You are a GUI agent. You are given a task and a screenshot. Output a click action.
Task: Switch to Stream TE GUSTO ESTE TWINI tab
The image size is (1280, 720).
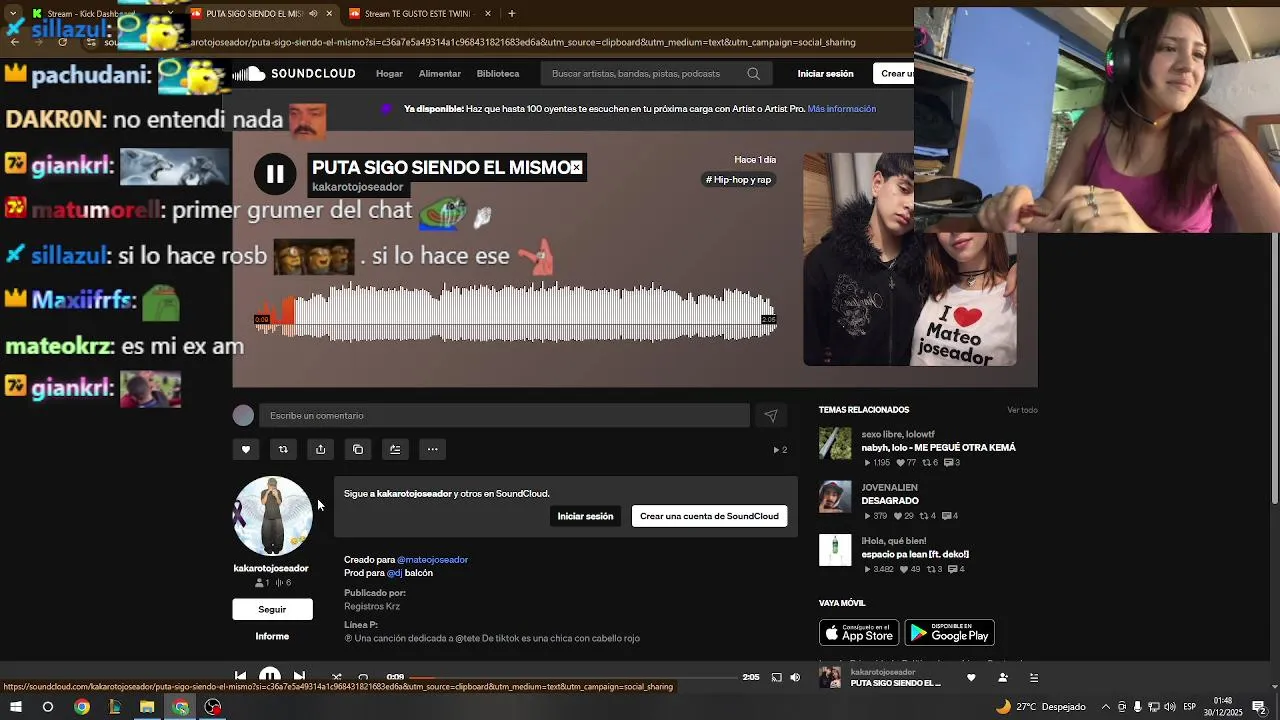420,14
